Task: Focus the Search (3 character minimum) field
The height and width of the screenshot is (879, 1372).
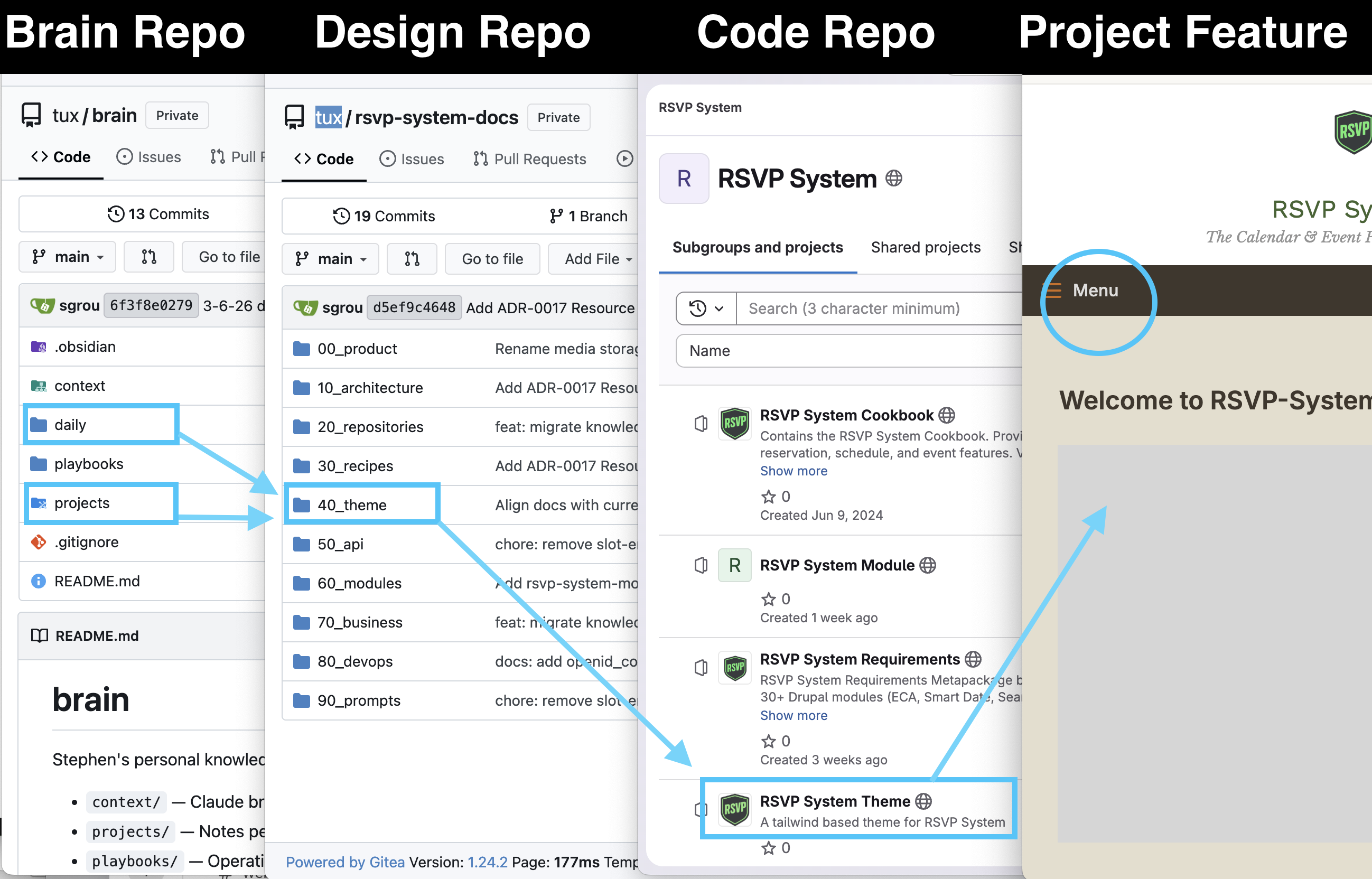Action: (x=880, y=309)
